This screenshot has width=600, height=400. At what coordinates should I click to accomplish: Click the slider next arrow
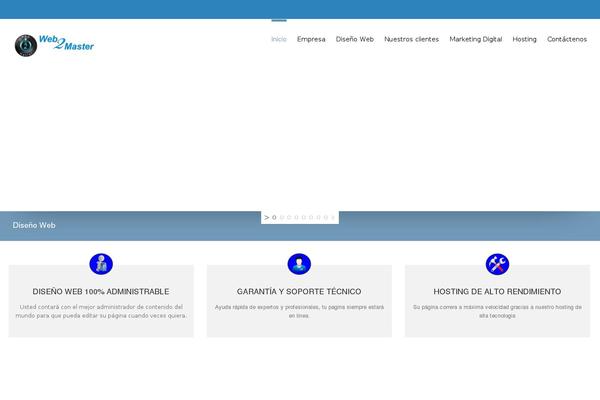(266, 217)
